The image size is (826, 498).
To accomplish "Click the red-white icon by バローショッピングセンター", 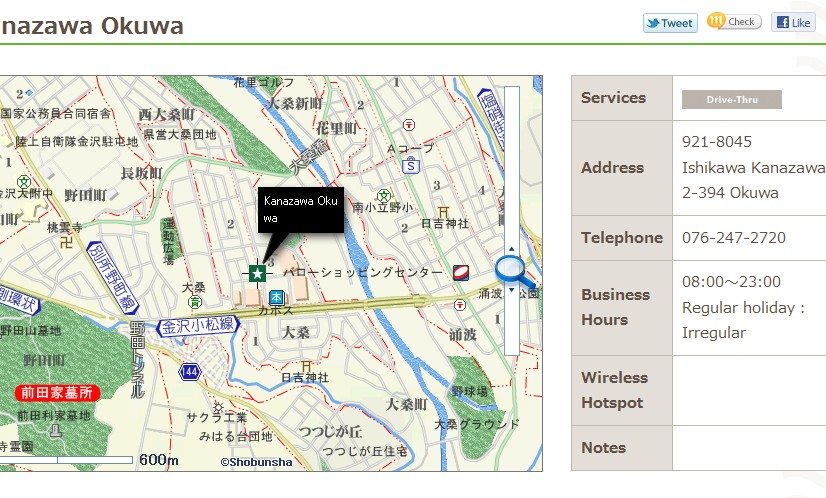I will (460, 272).
